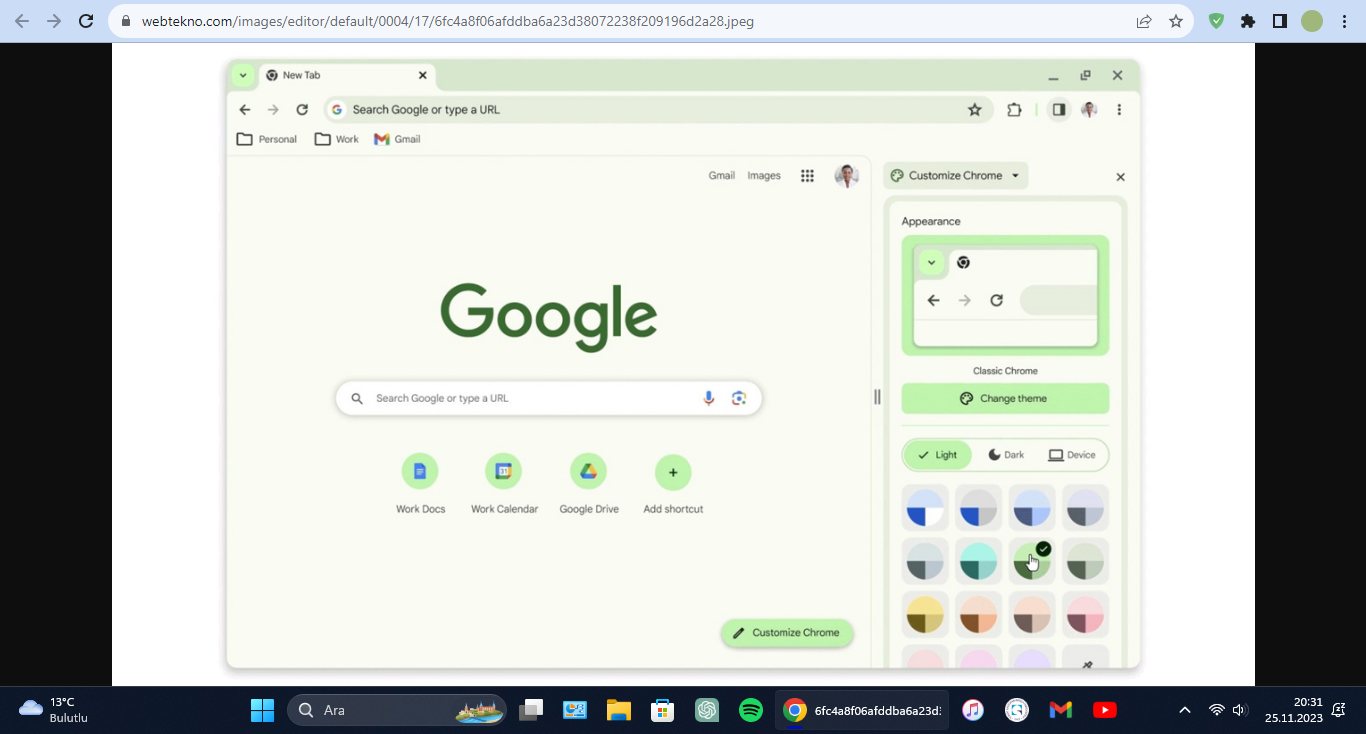Open File Explorer from the taskbar
Image resolution: width=1366 pixels, height=734 pixels.
[x=619, y=710]
